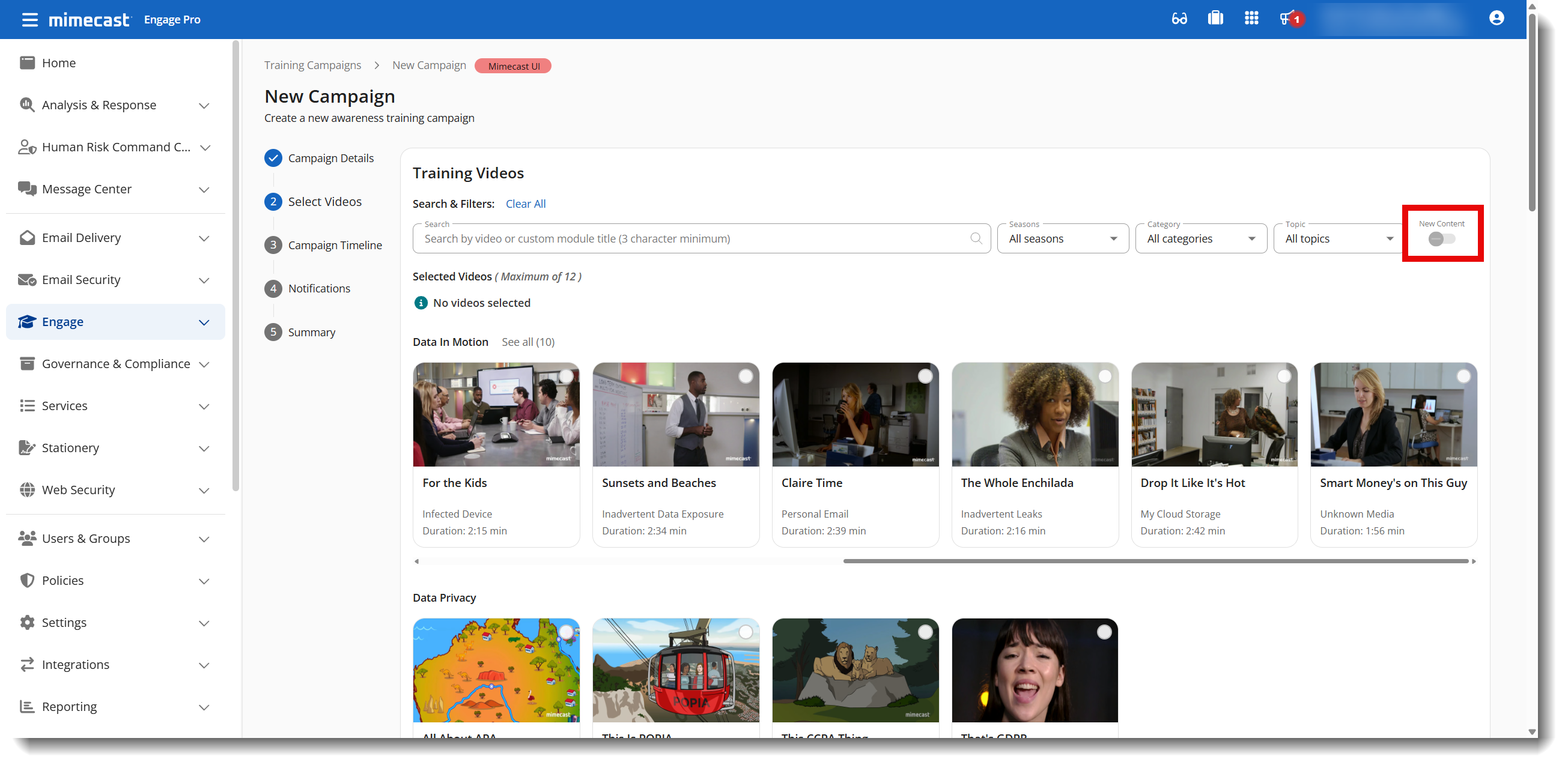Open the Home menu item

[115, 62]
